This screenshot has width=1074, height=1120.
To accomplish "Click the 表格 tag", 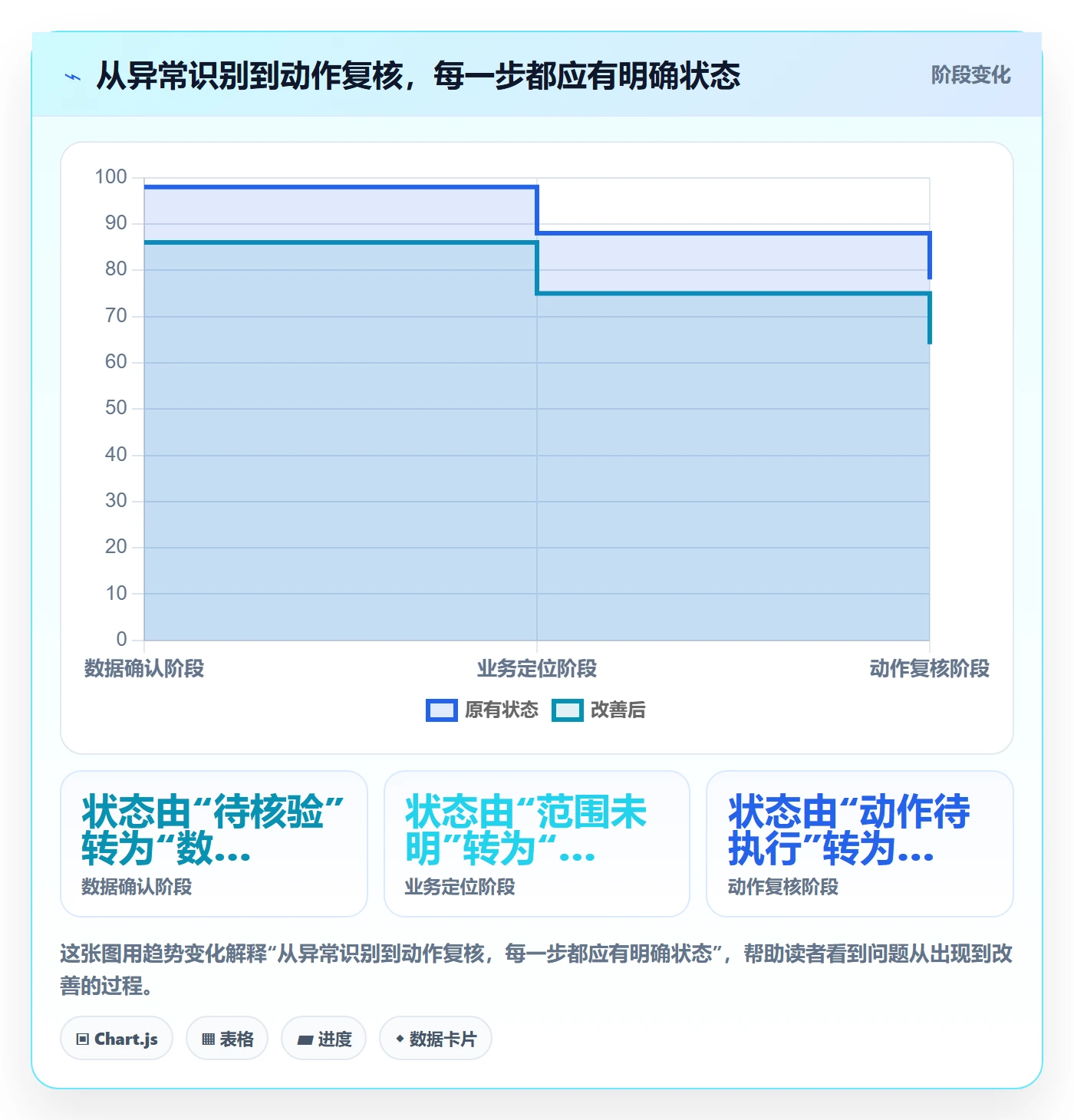I will [x=227, y=1039].
